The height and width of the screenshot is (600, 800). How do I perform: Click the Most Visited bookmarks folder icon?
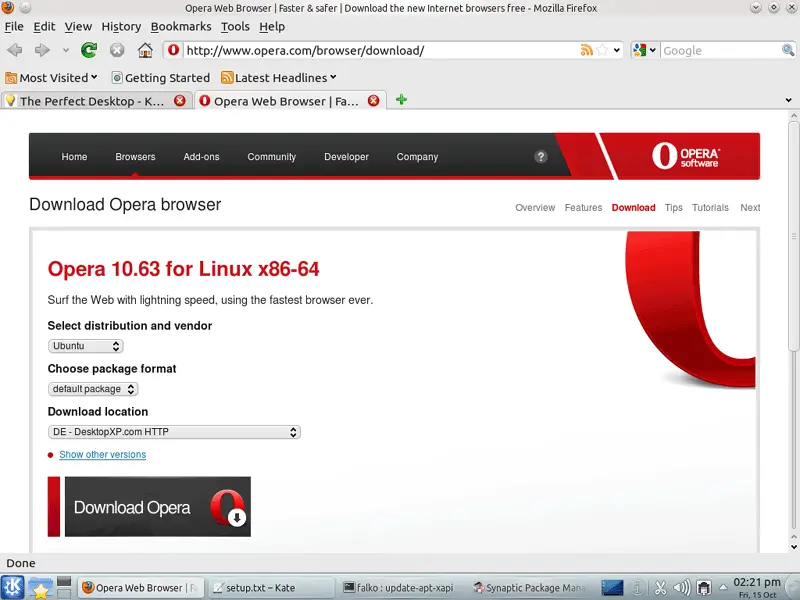(11, 78)
